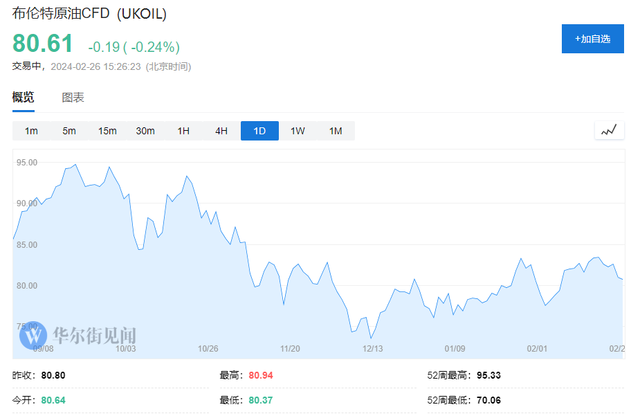Select the 4H interval
Screen dimensions: 640x416
point(221,131)
